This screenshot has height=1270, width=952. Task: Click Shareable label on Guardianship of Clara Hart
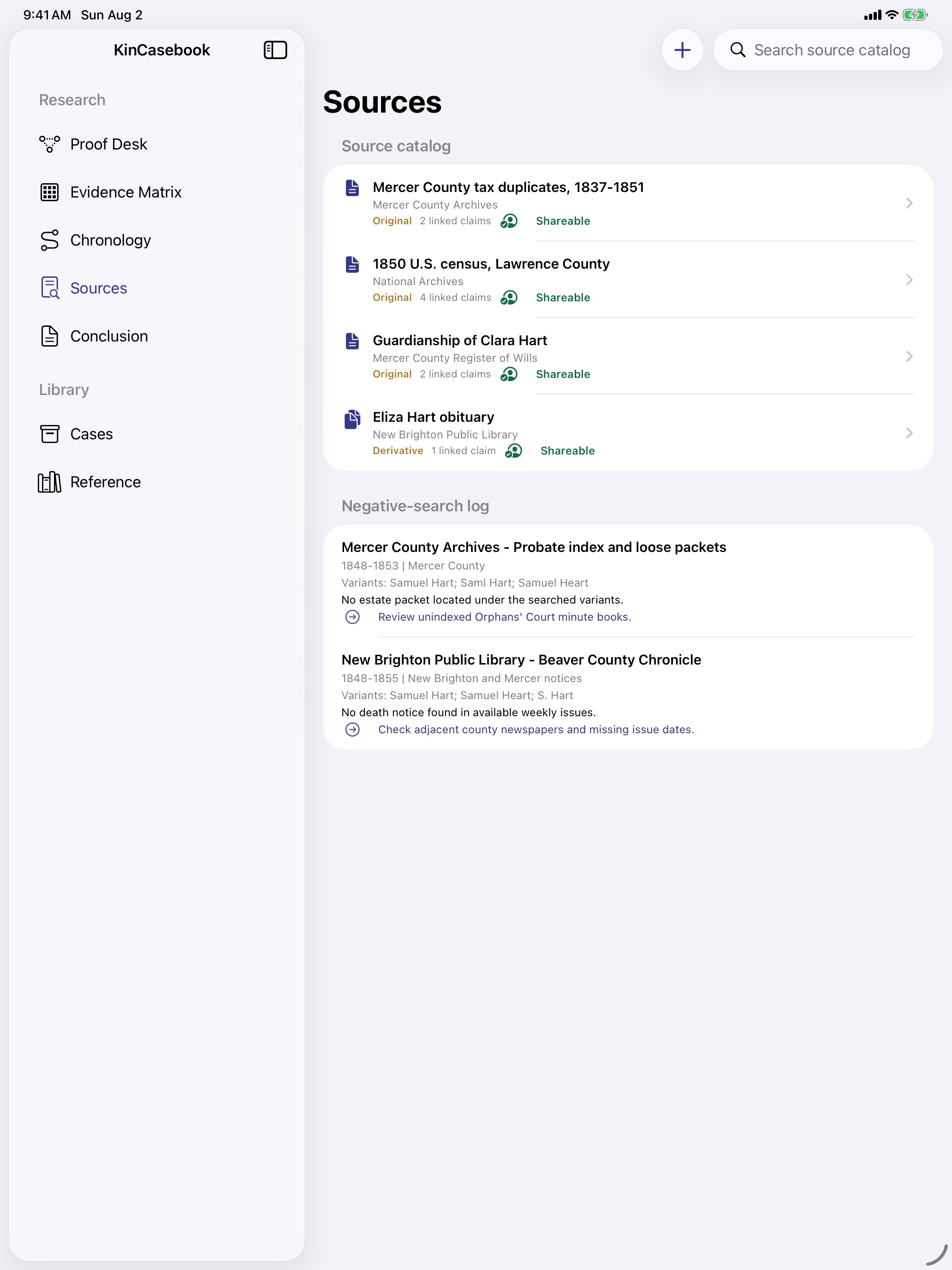click(563, 374)
